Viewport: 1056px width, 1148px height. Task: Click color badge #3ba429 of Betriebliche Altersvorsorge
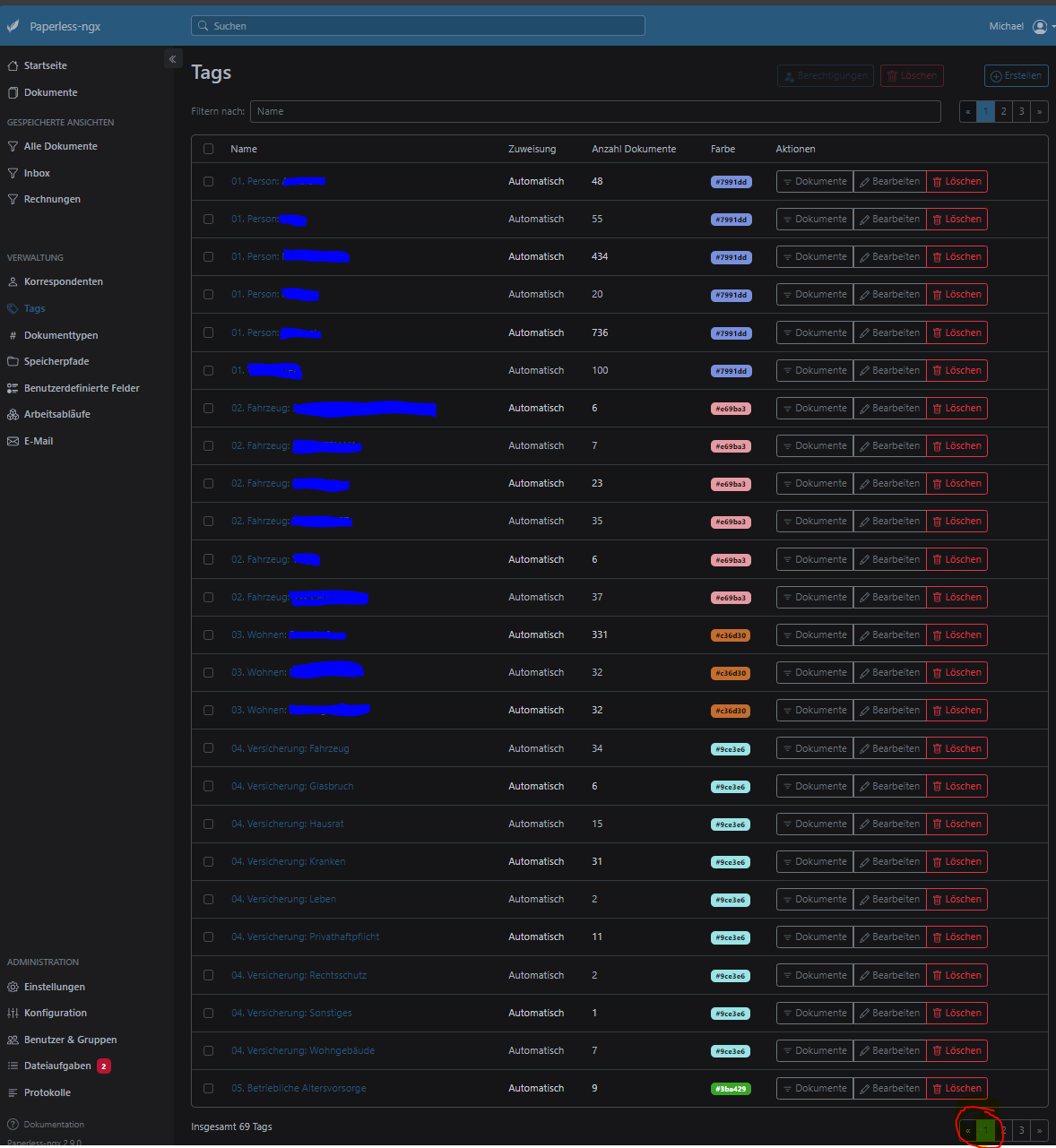pyautogui.click(x=731, y=1089)
